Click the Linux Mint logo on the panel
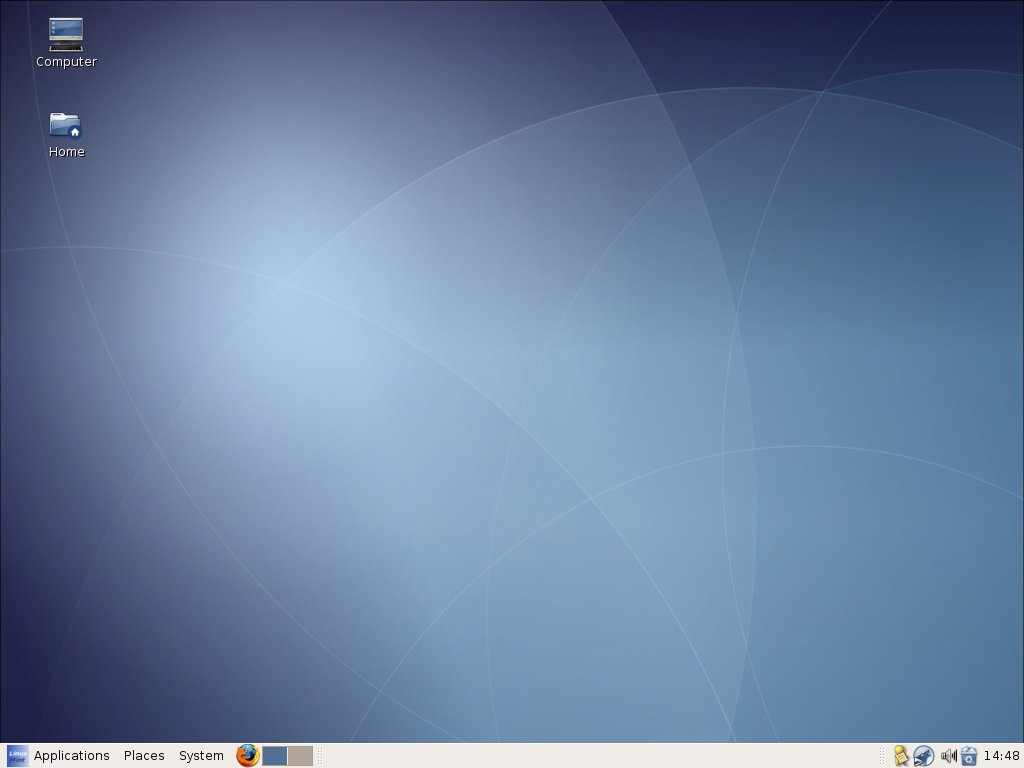 point(17,756)
